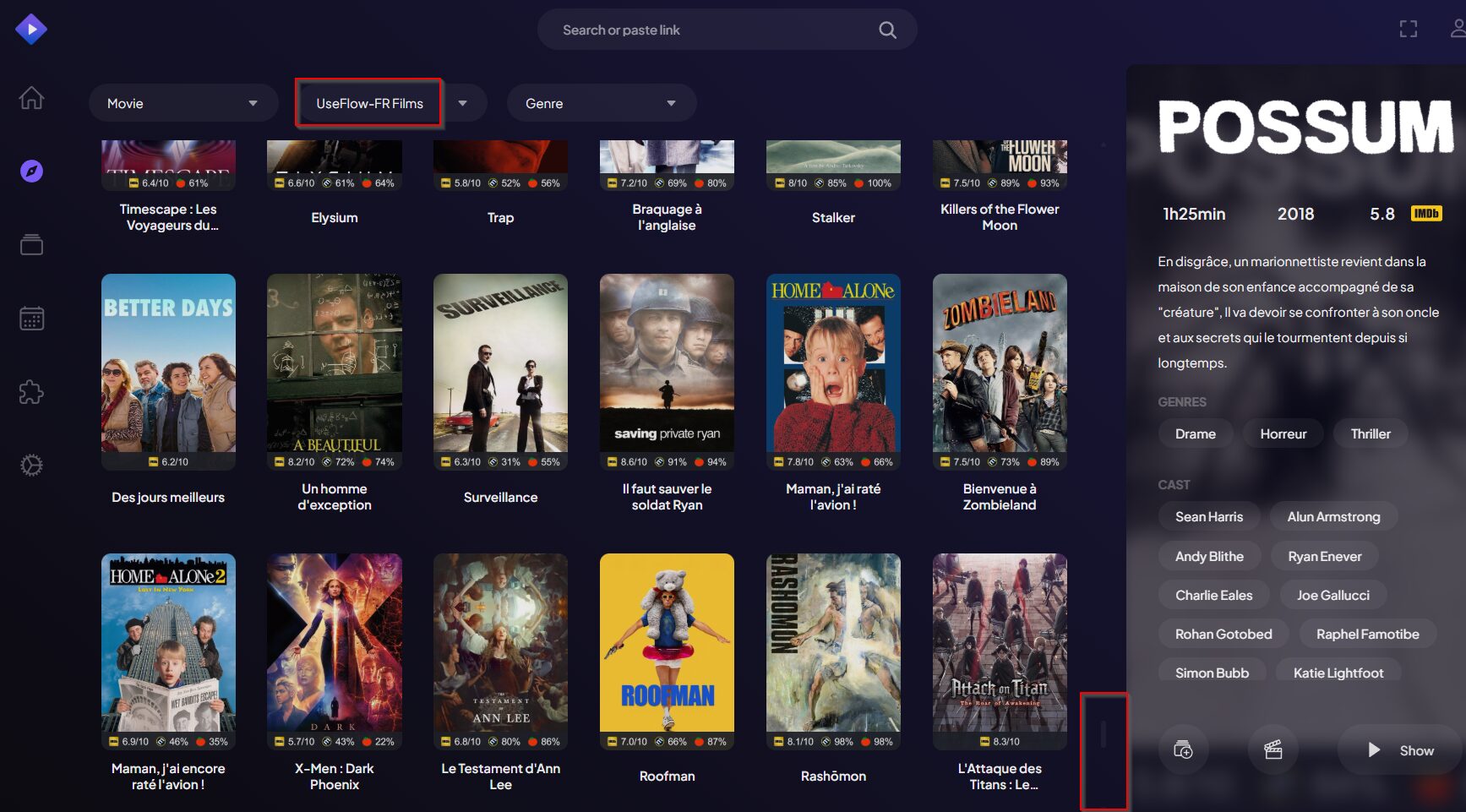The image size is (1466, 812).
Task: Click the '1h25min' runtime
Action: coord(1194,214)
